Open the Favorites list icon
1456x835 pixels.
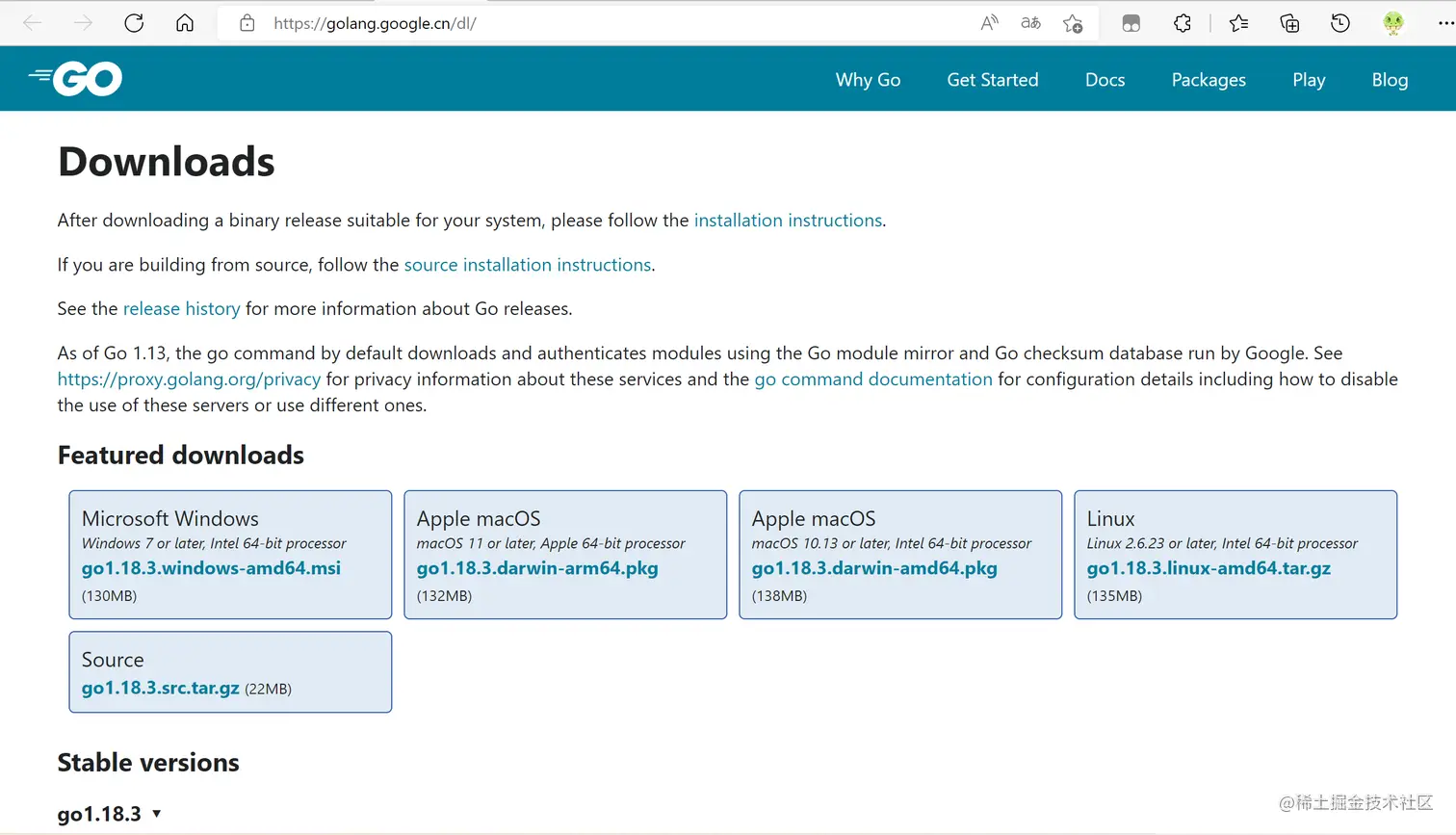coord(1238,23)
